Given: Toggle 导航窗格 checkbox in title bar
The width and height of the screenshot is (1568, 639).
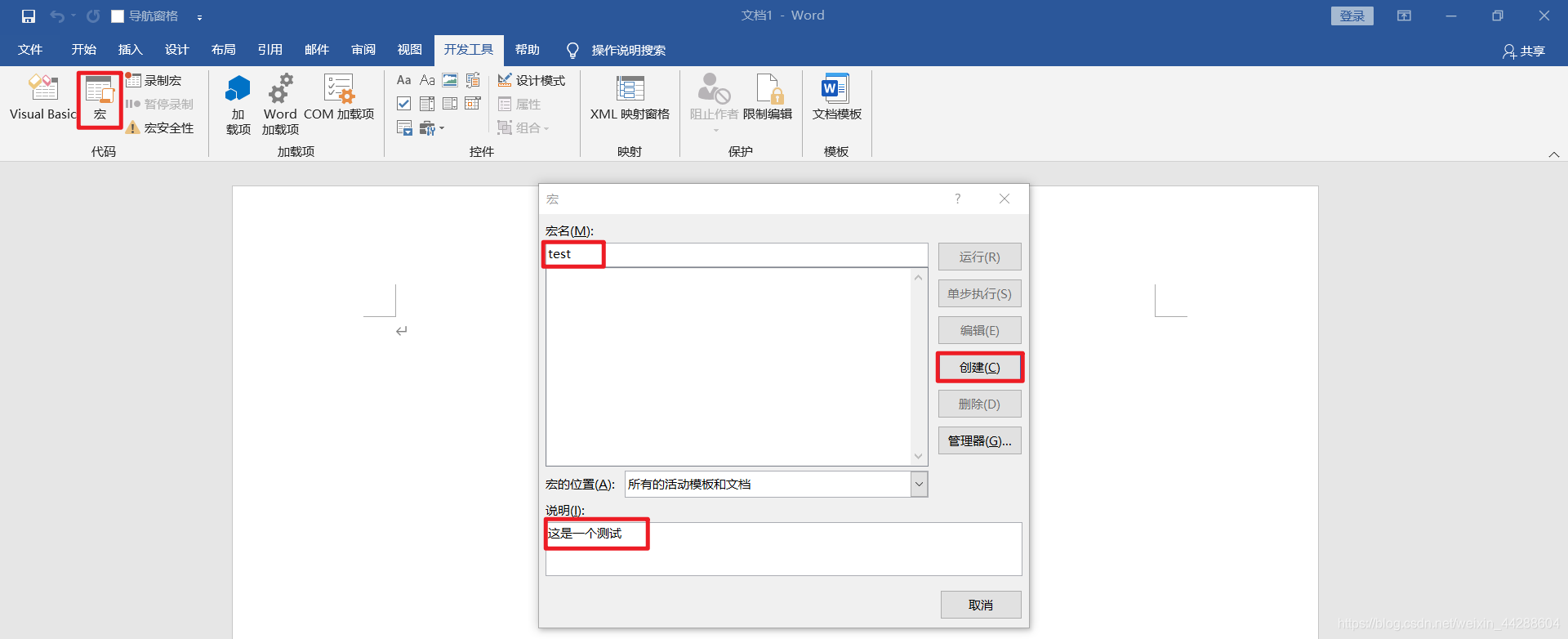Looking at the screenshot, I should [x=118, y=16].
